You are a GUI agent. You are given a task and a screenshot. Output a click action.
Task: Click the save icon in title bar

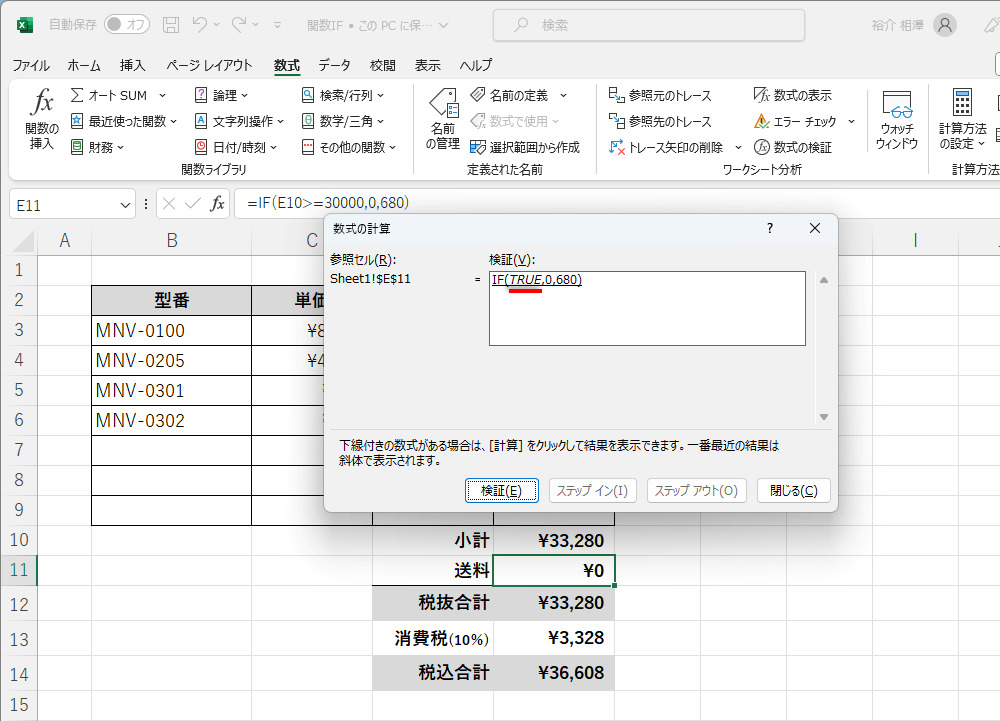(x=171, y=25)
